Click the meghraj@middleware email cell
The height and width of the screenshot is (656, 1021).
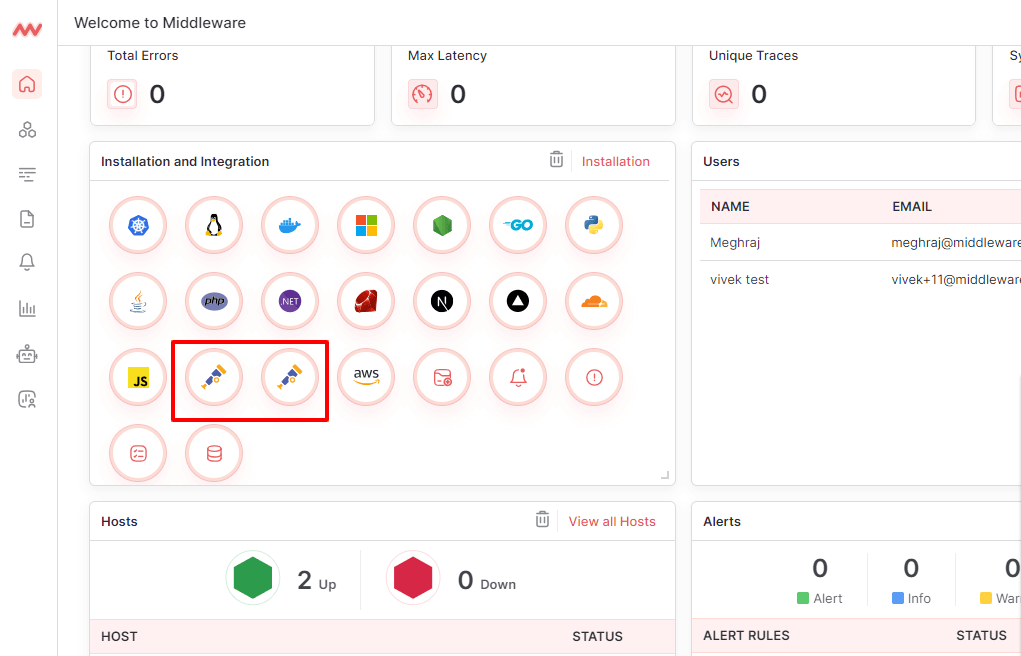(x=956, y=243)
